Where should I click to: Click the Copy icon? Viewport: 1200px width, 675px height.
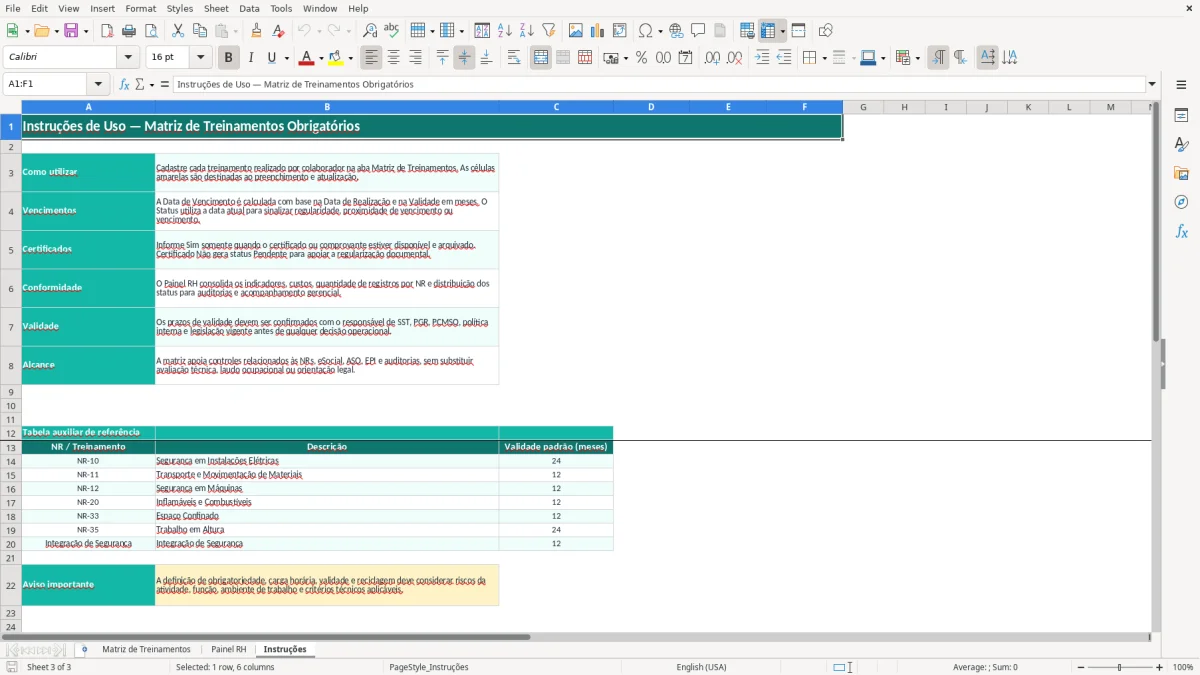(x=200, y=31)
